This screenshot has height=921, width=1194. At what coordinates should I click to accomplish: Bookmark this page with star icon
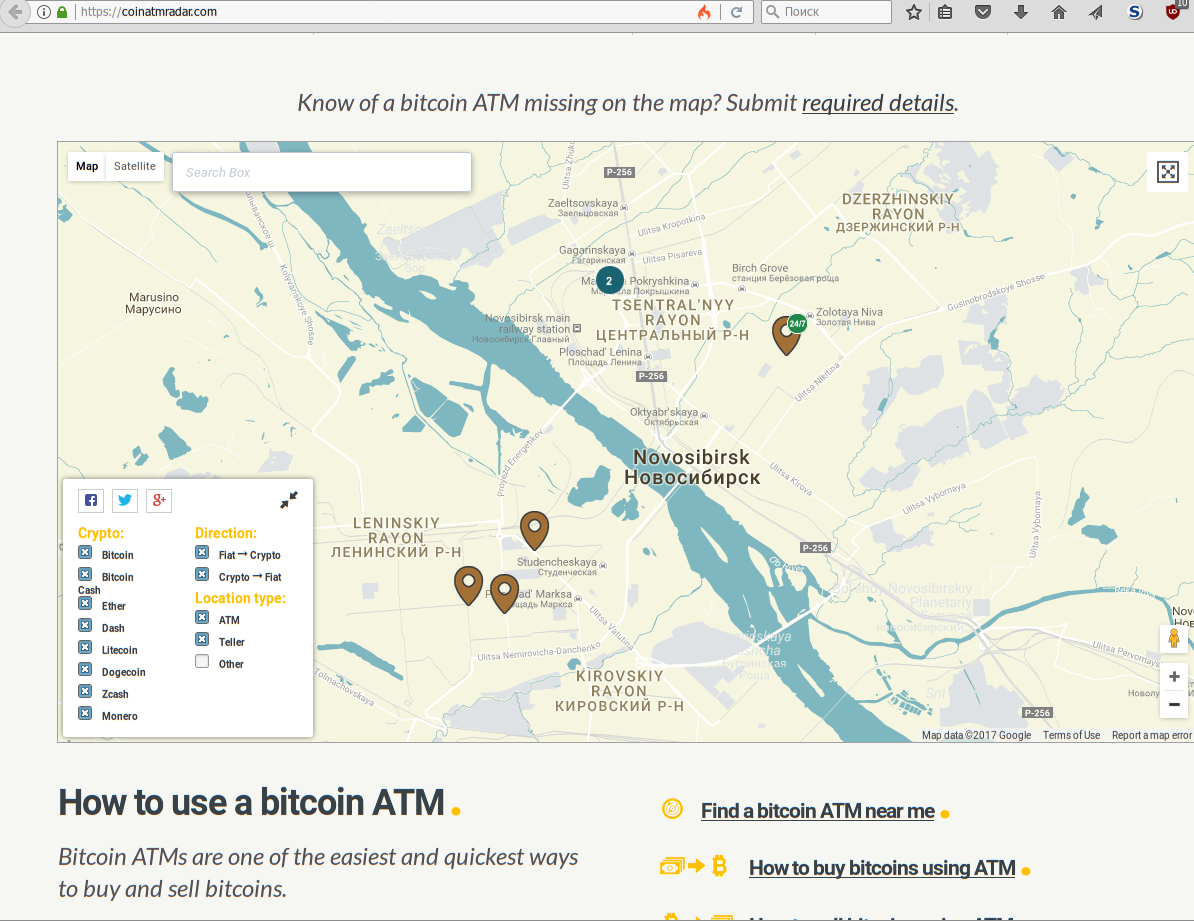[914, 11]
